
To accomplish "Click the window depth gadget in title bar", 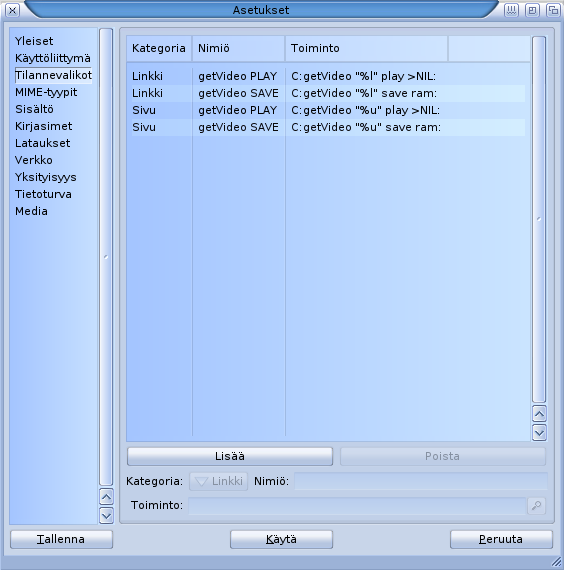I will point(553,10).
